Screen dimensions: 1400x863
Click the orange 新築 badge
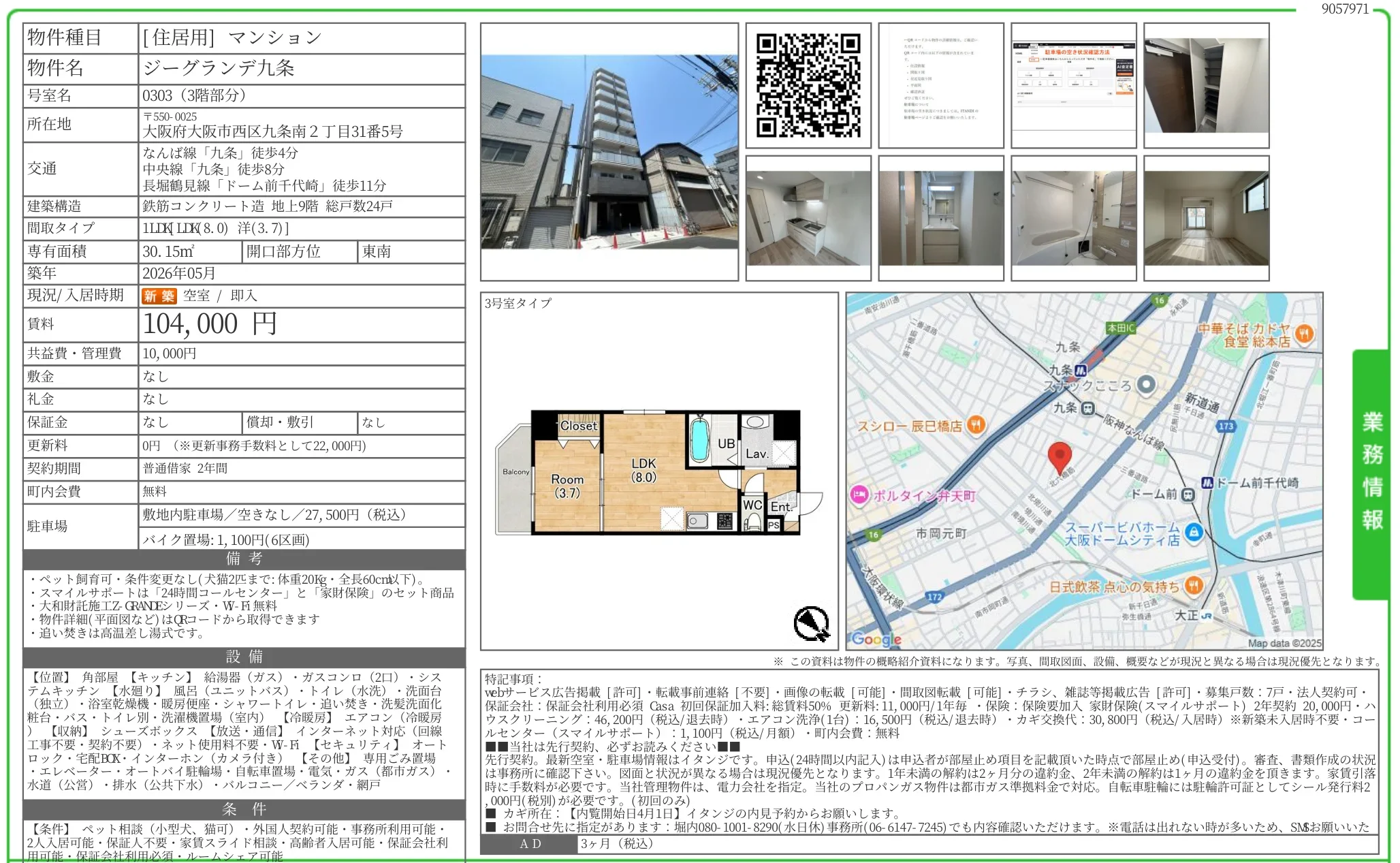tap(159, 296)
